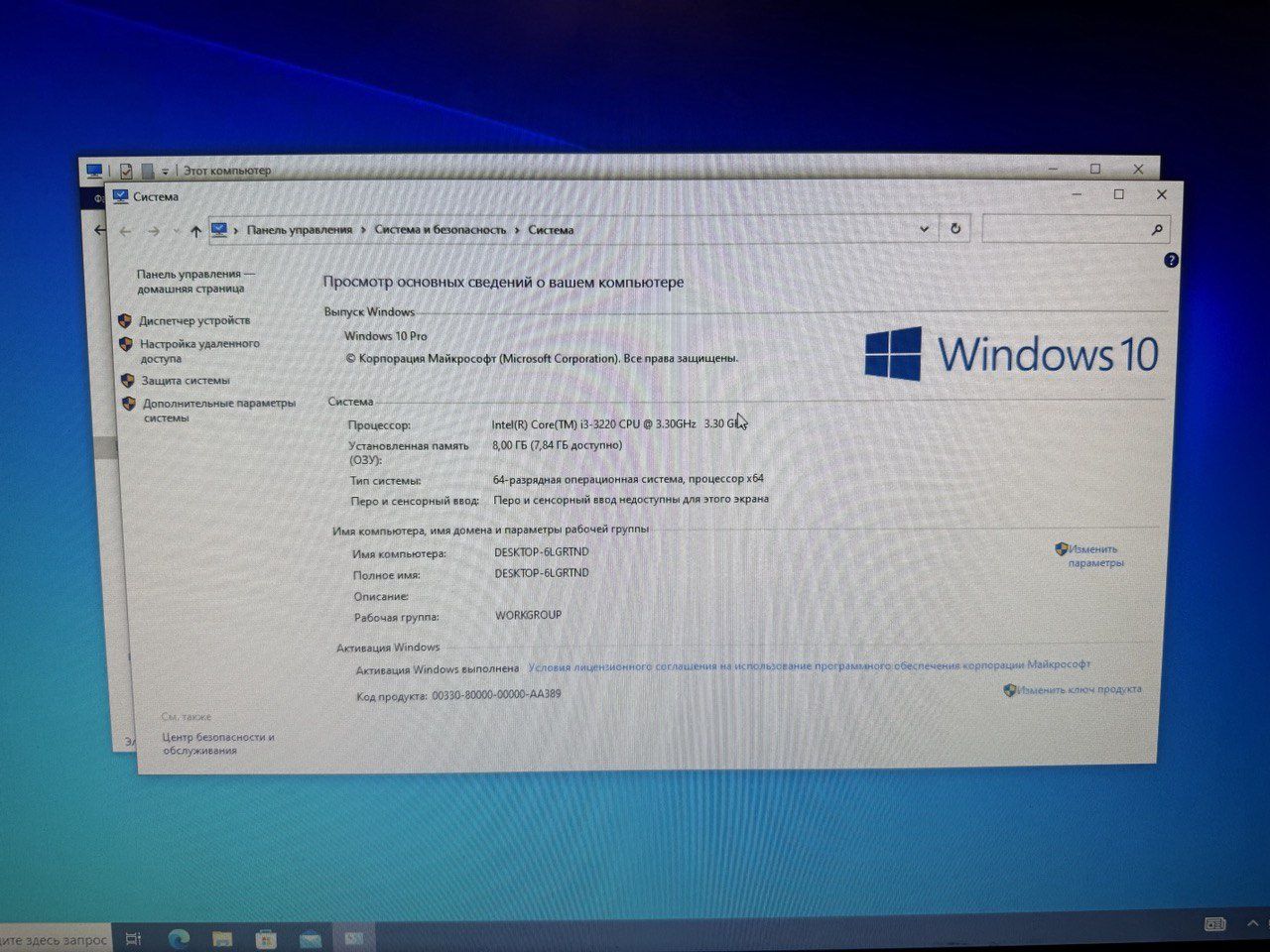Minimize the Система window
The image size is (1270, 952).
click(1079, 195)
